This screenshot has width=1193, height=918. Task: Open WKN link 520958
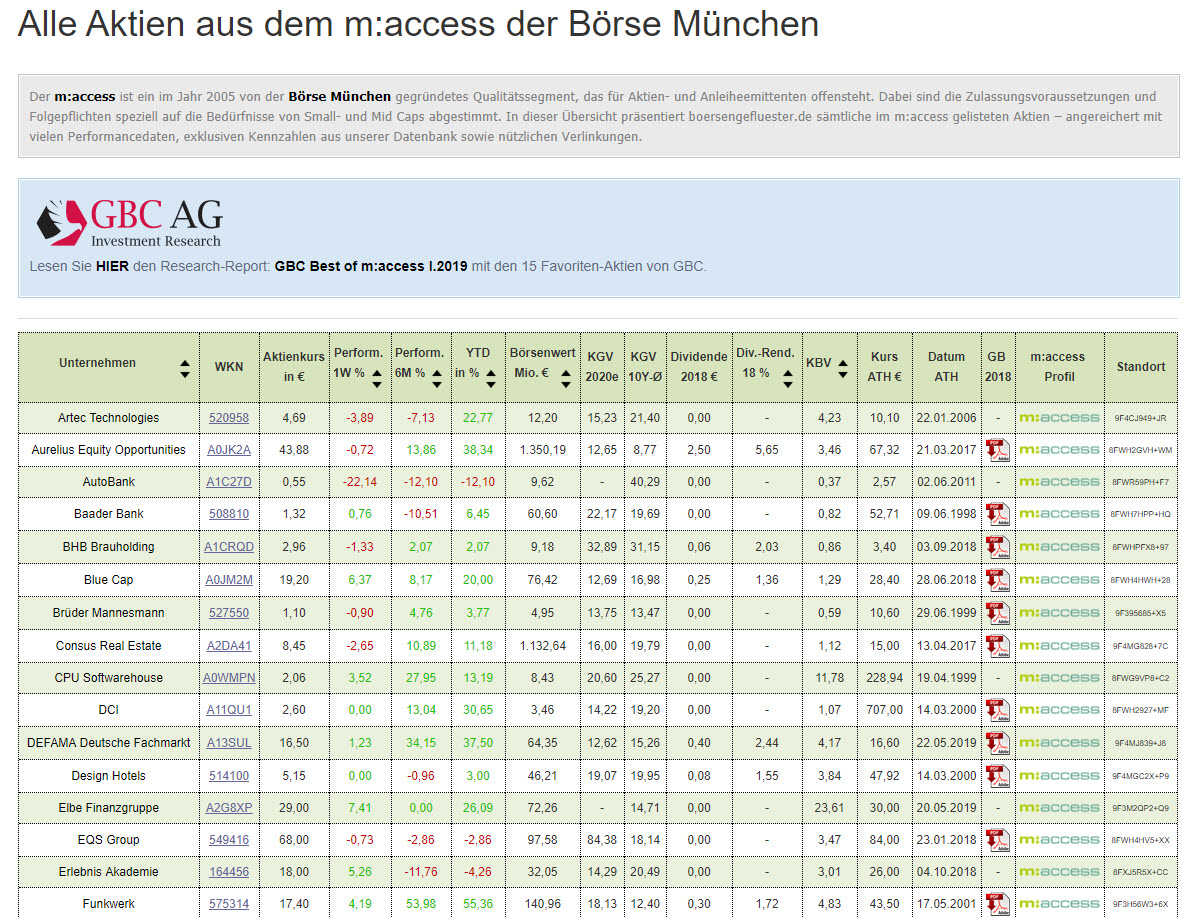point(229,418)
